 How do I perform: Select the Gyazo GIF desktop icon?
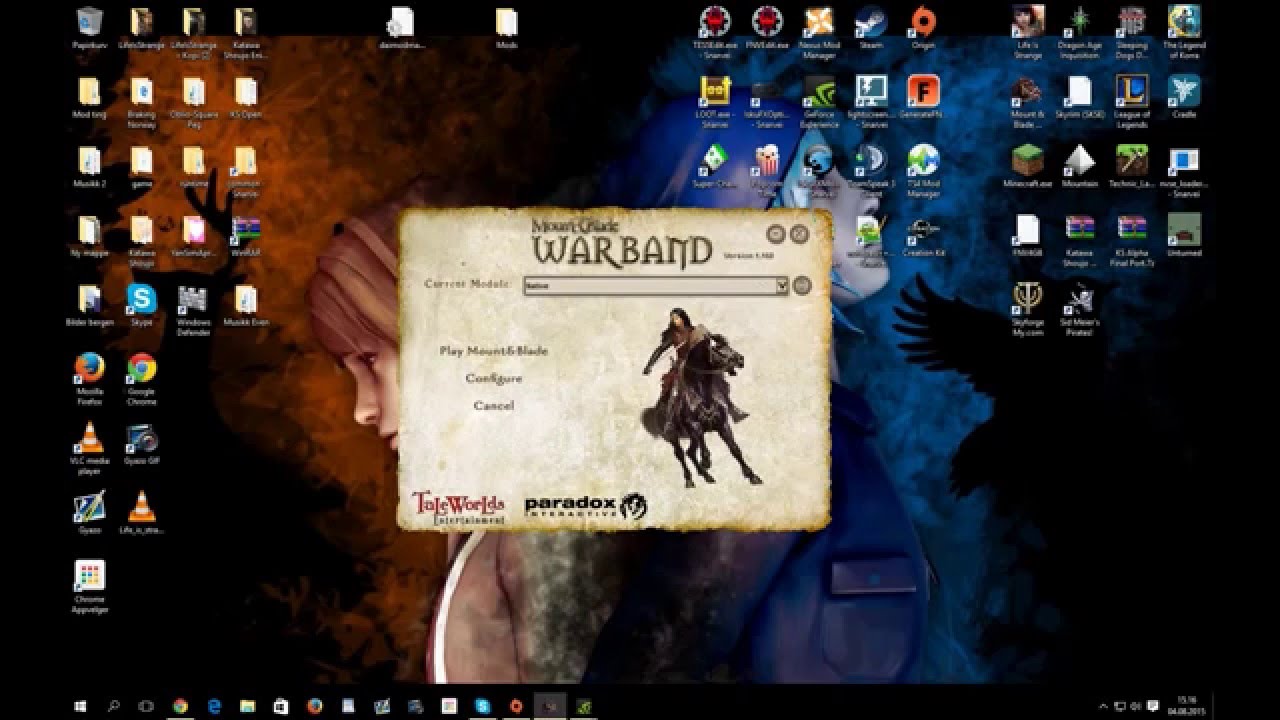coord(141,443)
